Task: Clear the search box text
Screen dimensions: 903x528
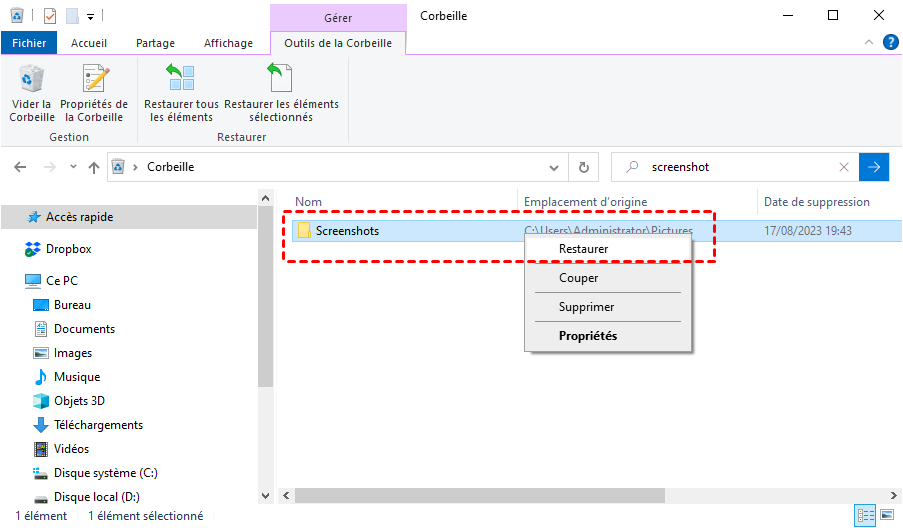Action: [844, 167]
